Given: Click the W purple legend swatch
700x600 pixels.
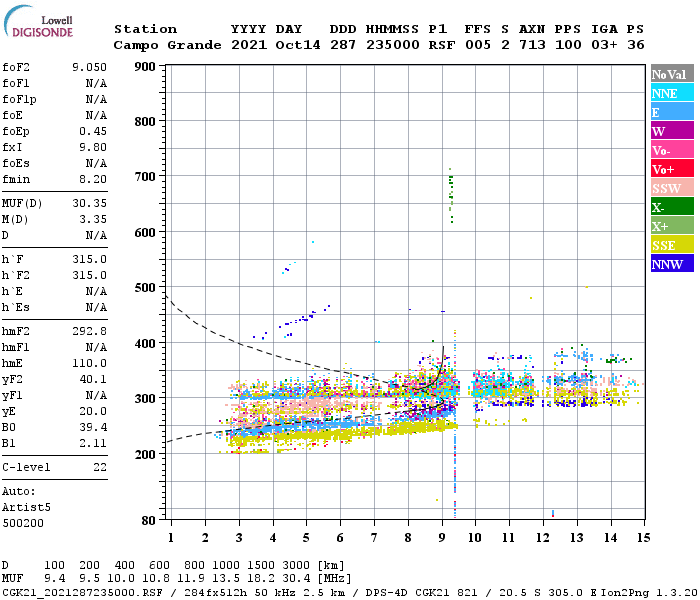Looking at the screenshot, I should [672, 131].
